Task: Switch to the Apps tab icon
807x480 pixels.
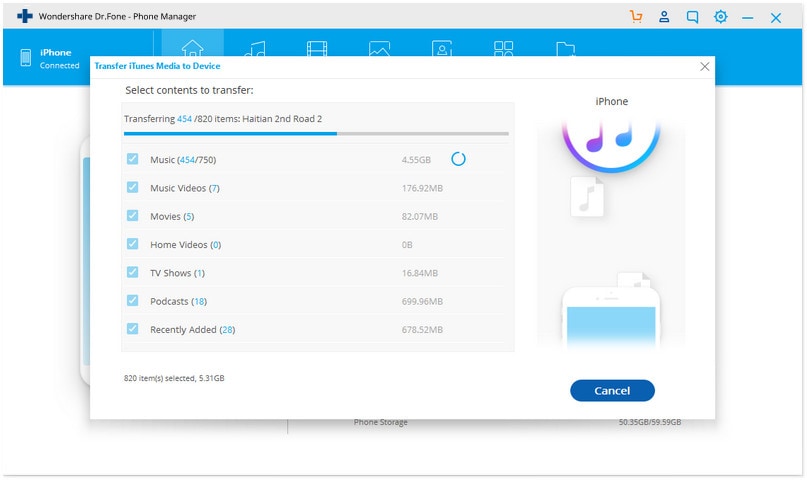Action: (x=503, y=48)
